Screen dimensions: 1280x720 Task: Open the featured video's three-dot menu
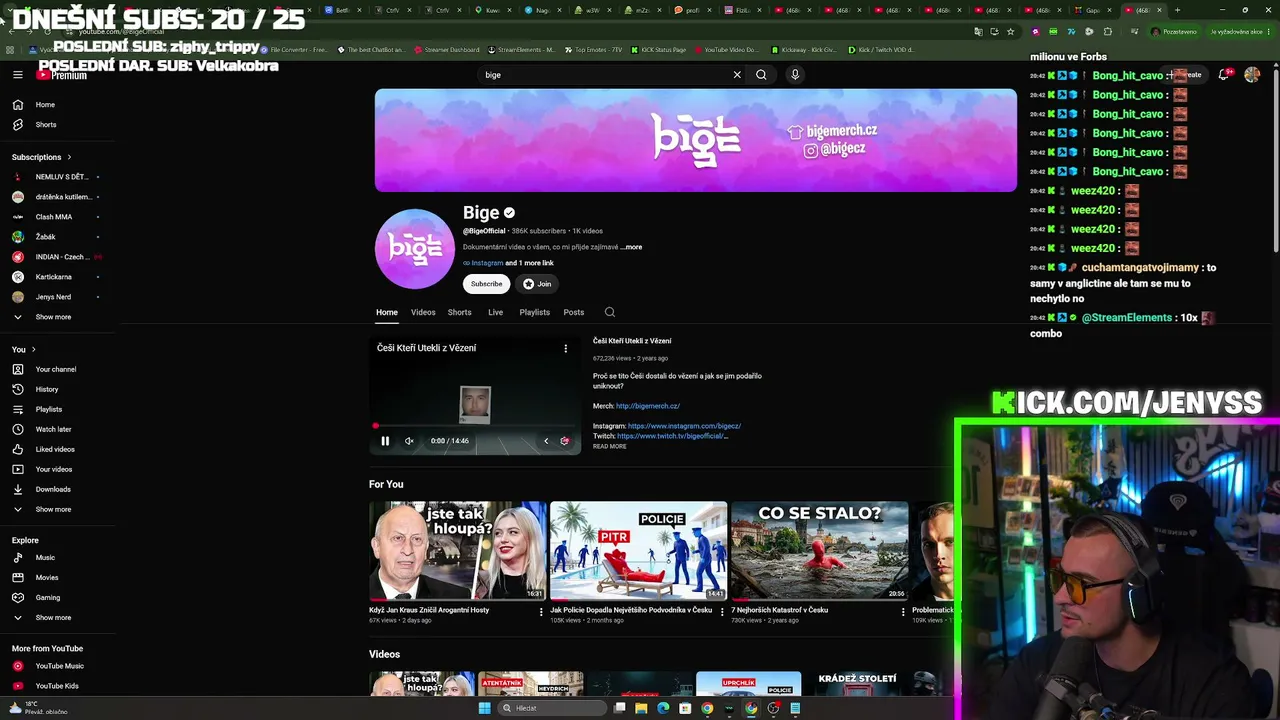[x=565, y=348]
